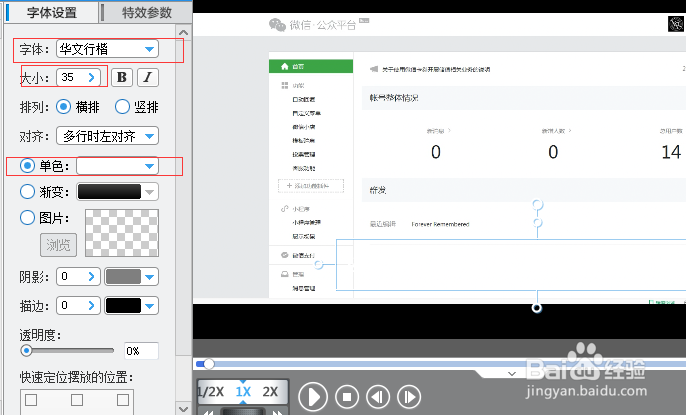Select the 横排 horizontal layout radio

point(63,107)
